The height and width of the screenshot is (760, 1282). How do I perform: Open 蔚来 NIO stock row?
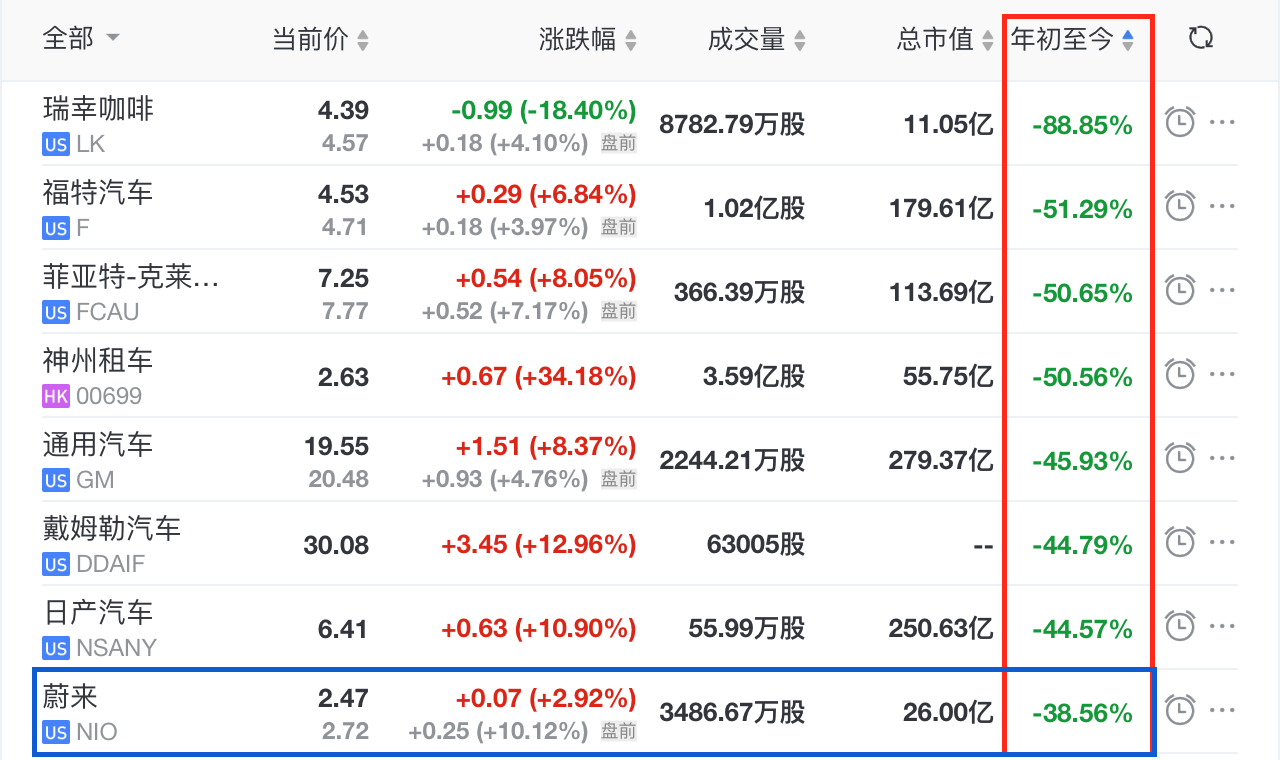pyautogui.click(x=70, y=697)
